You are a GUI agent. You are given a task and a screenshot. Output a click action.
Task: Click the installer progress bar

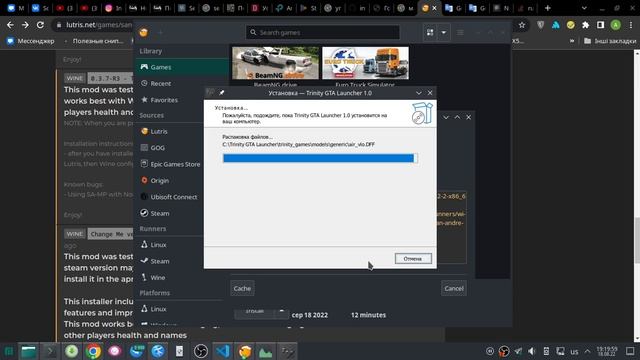(x=320, y=158)
